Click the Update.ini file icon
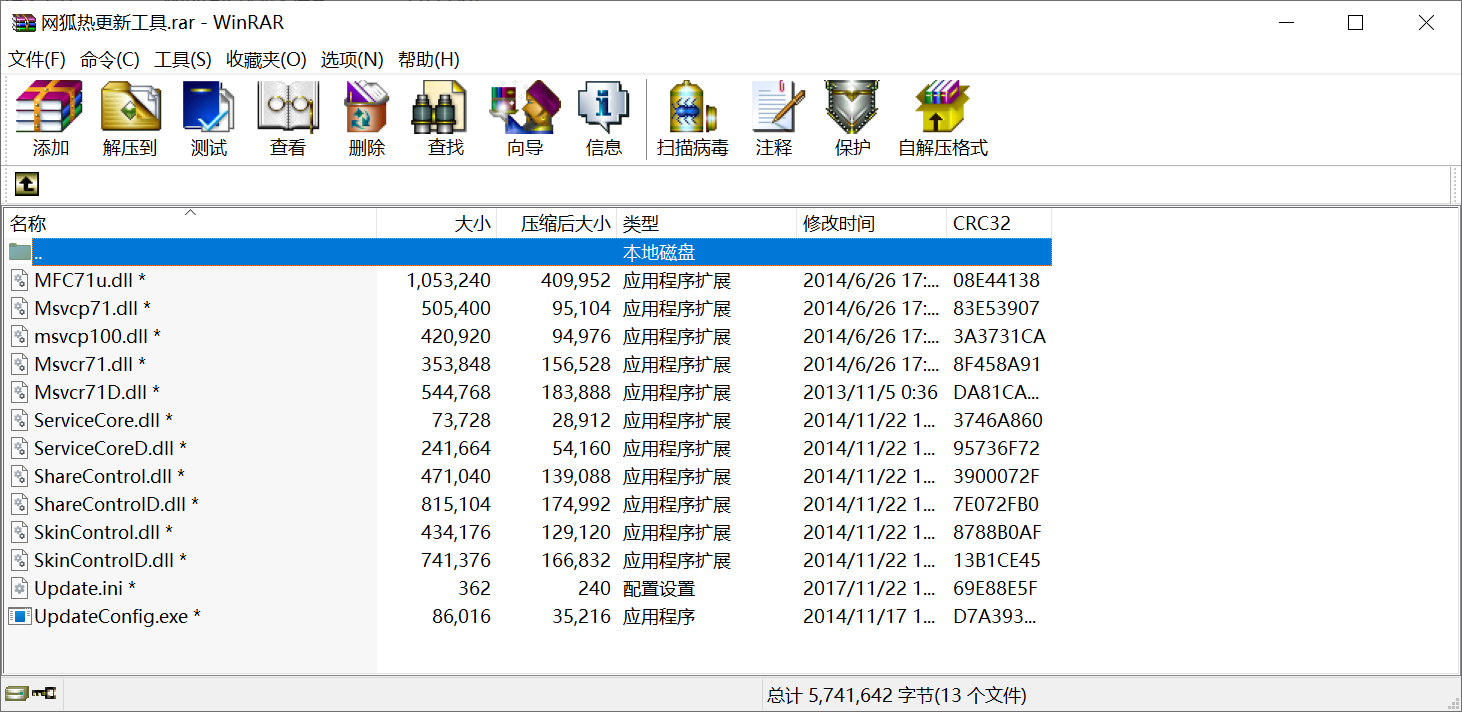 (x=20, y=588)
